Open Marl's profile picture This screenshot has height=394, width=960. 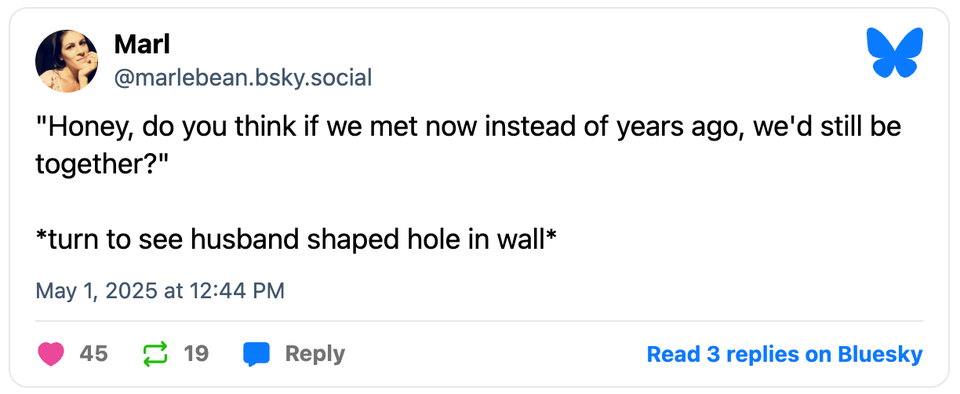[66, 61]
